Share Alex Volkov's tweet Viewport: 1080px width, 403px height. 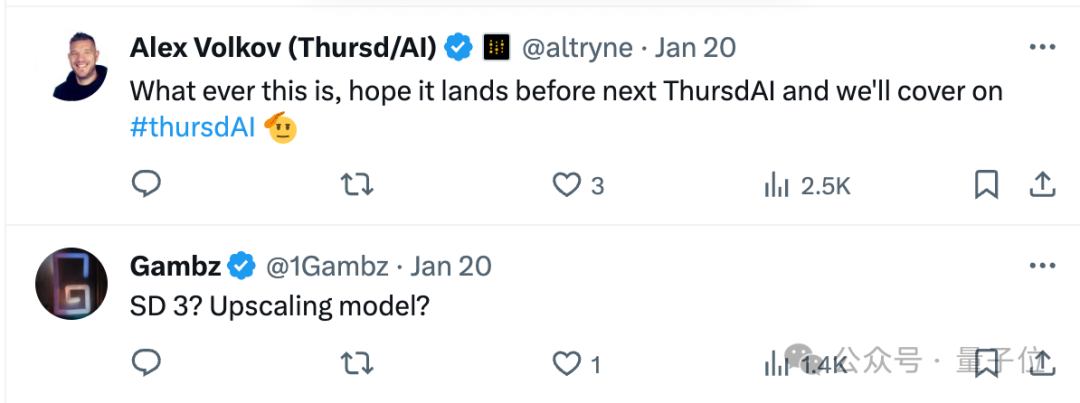point(1042,184)
